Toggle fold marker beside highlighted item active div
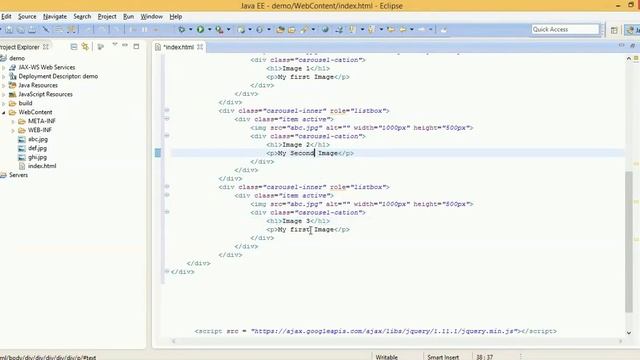 pyautogui.click(x=167, y=119)
